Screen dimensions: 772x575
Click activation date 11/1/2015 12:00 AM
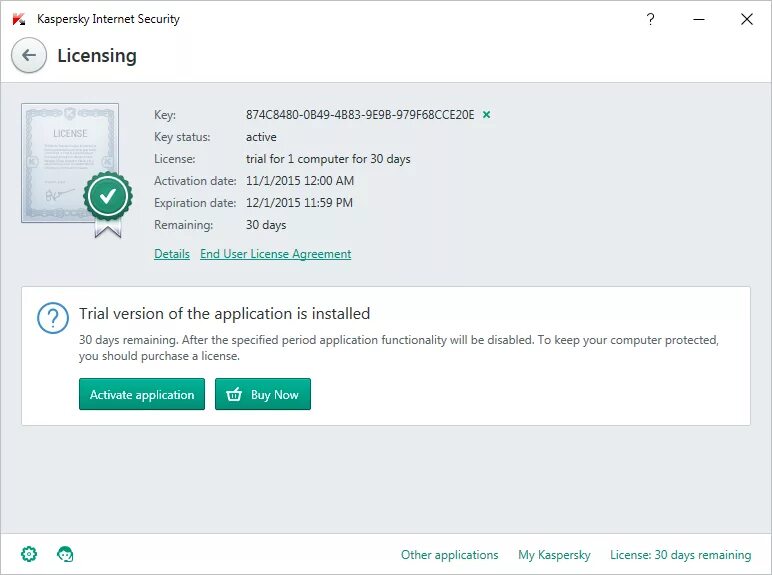click(300, 181)
